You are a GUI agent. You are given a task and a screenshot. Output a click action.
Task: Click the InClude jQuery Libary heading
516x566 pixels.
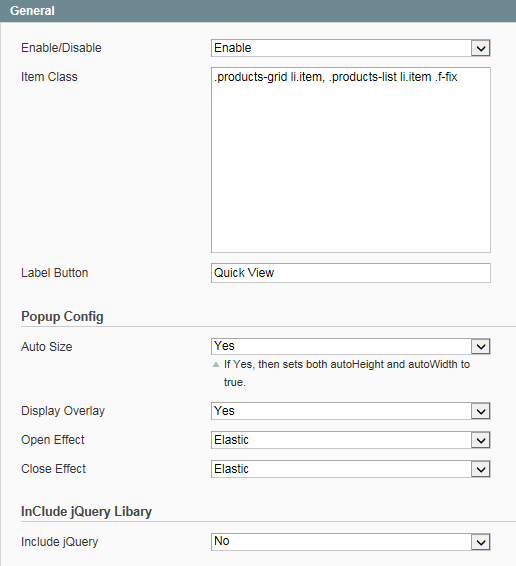(x=86, y=512)
